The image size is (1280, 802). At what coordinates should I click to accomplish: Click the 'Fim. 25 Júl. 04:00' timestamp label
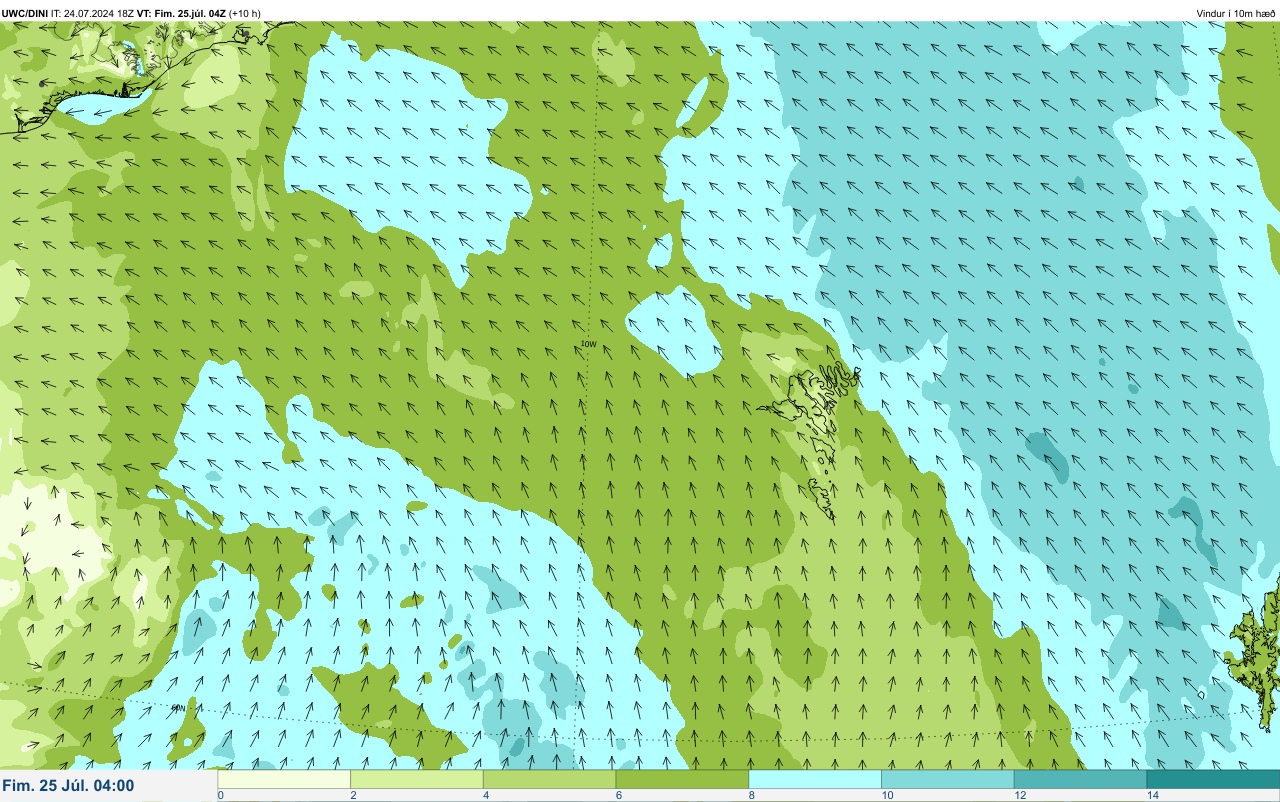click(x=68, y=786)
